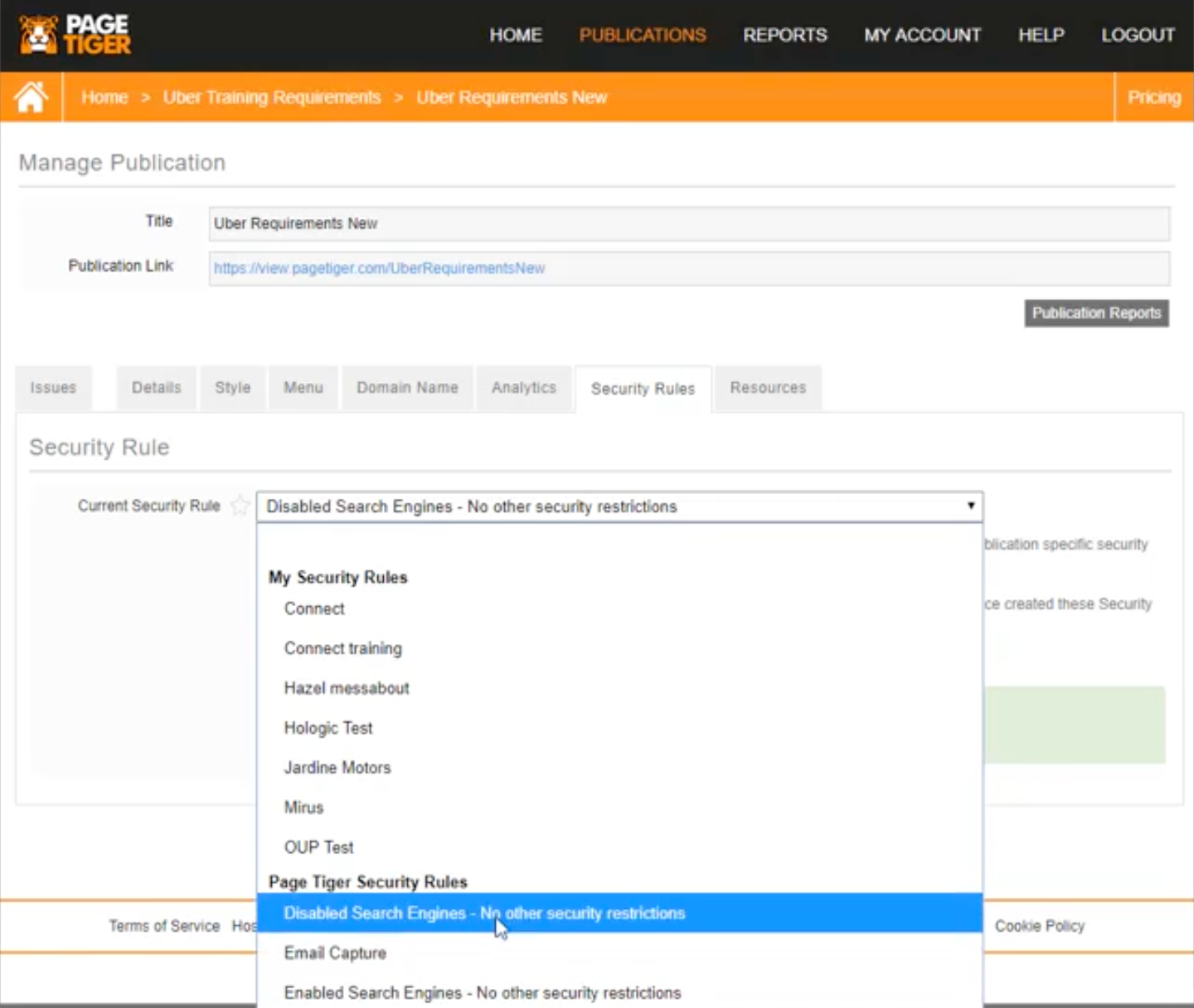1194x1008 pixels.
Task: Click the My Security Rules group label
Action: click(x=338, y=577)
